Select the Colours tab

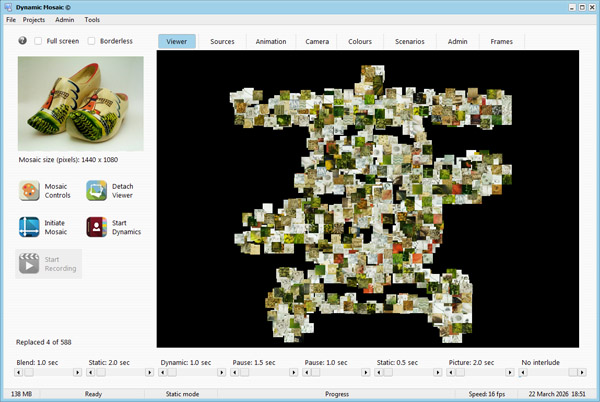(x=360, y=42)
